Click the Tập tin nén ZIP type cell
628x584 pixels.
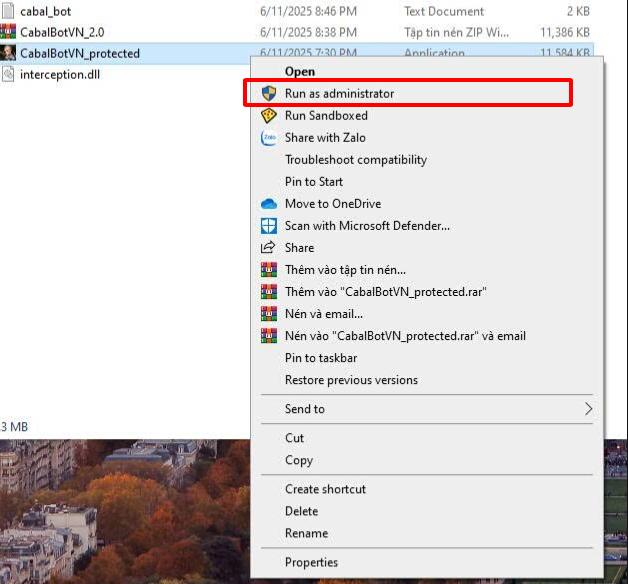pos(457,32)
